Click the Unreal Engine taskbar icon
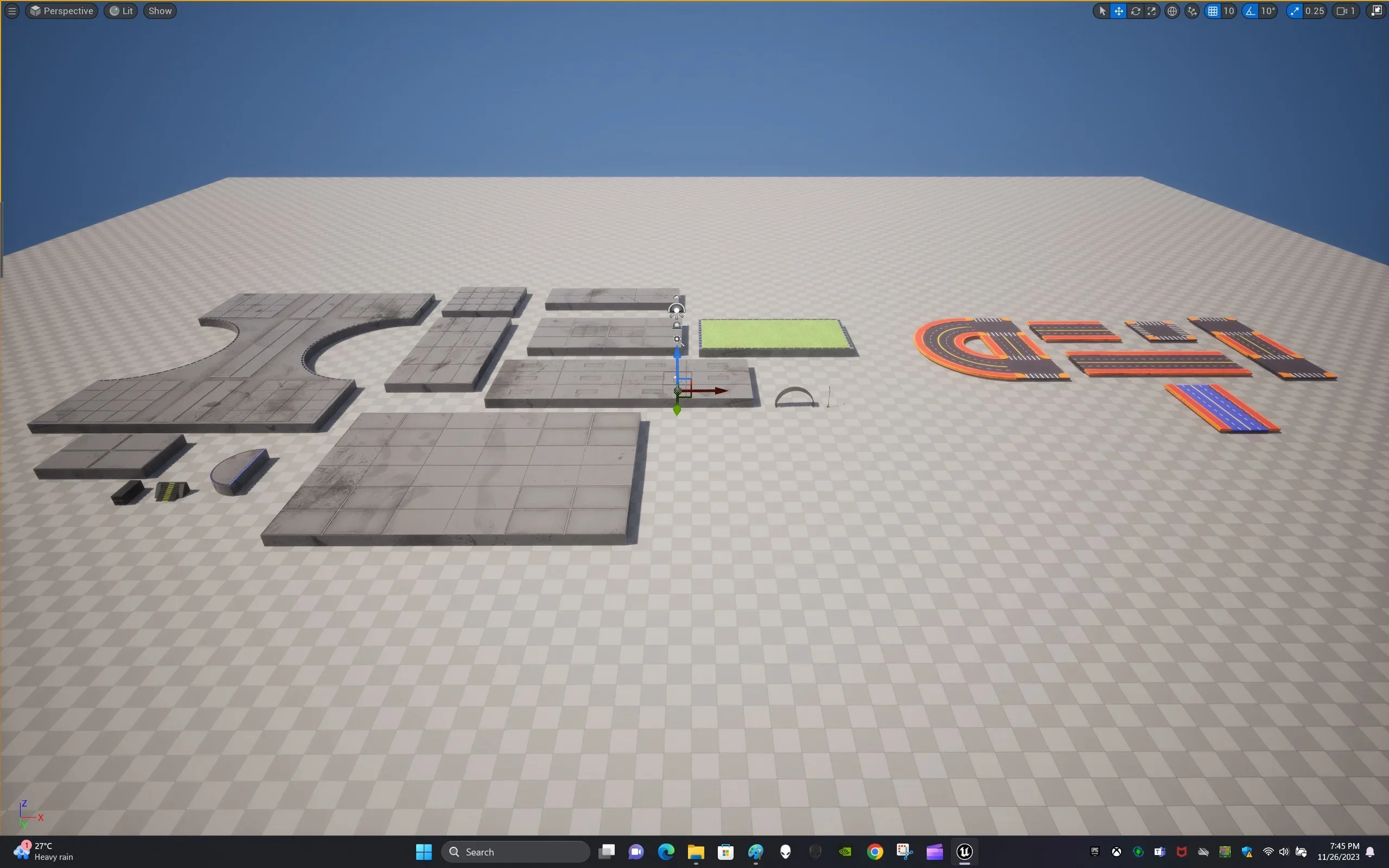Viewport: 1389px width, 868px height. coord(964,851)
